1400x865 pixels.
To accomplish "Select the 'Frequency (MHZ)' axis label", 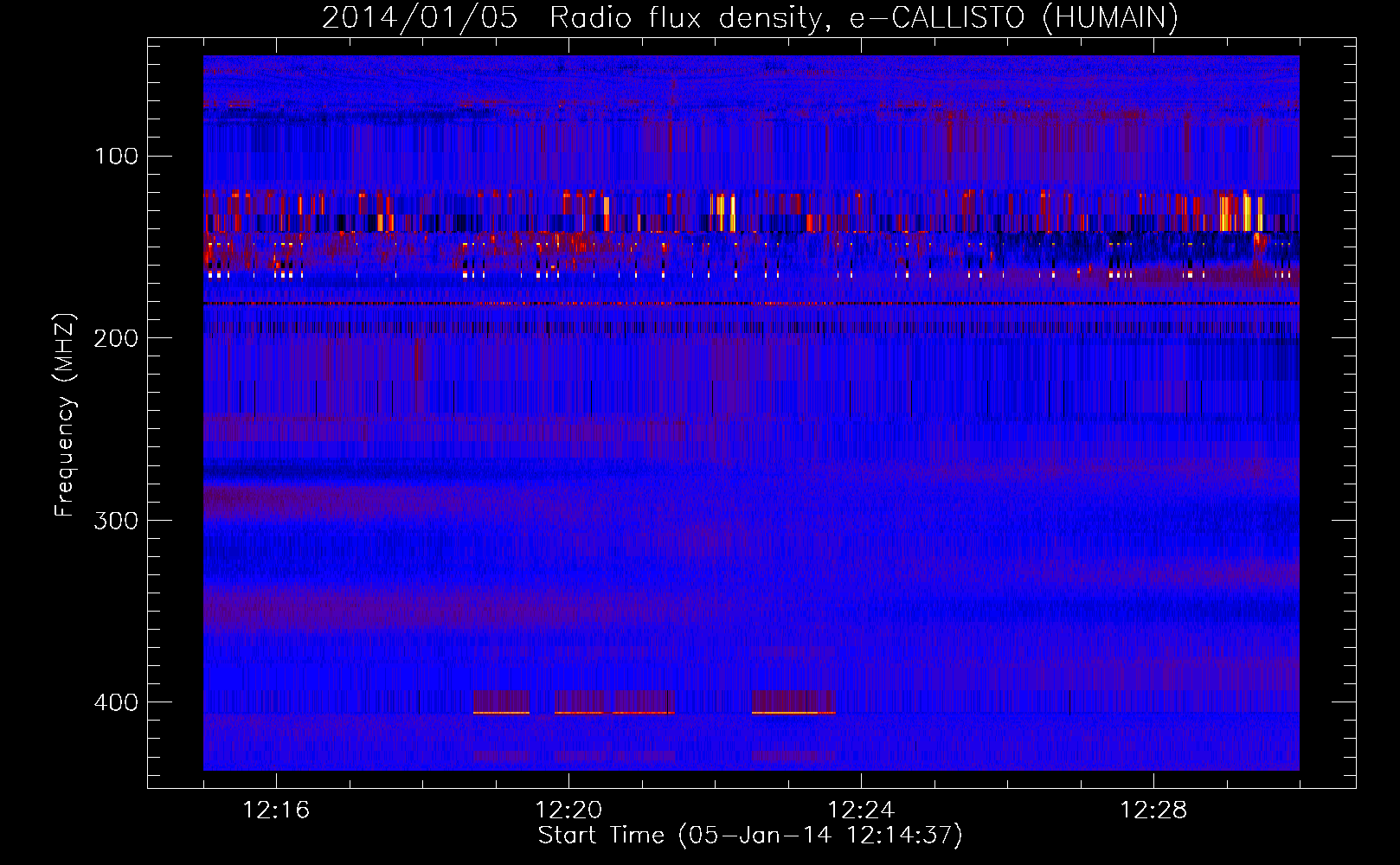I will 65,414.
